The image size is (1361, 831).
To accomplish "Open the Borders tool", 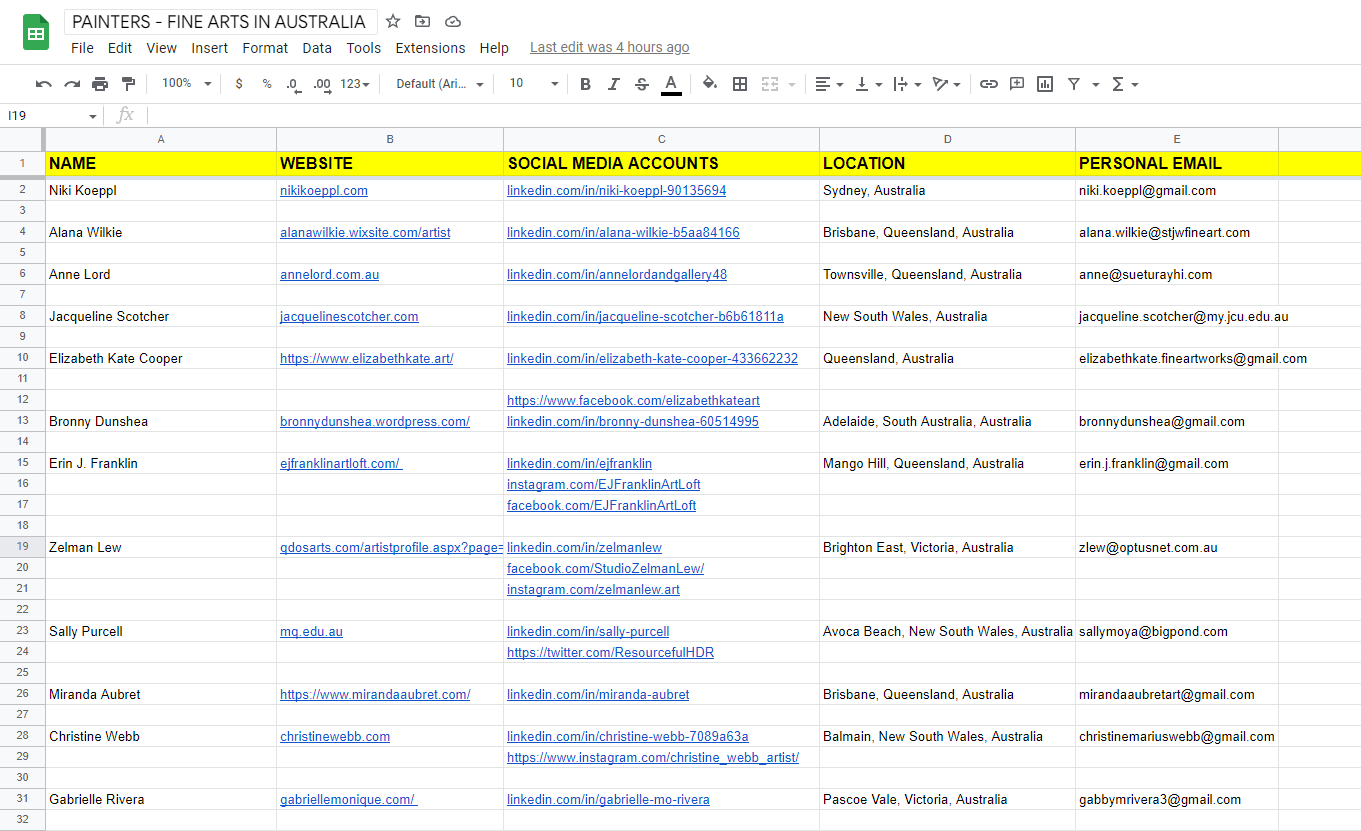I will tap(740, 84).
